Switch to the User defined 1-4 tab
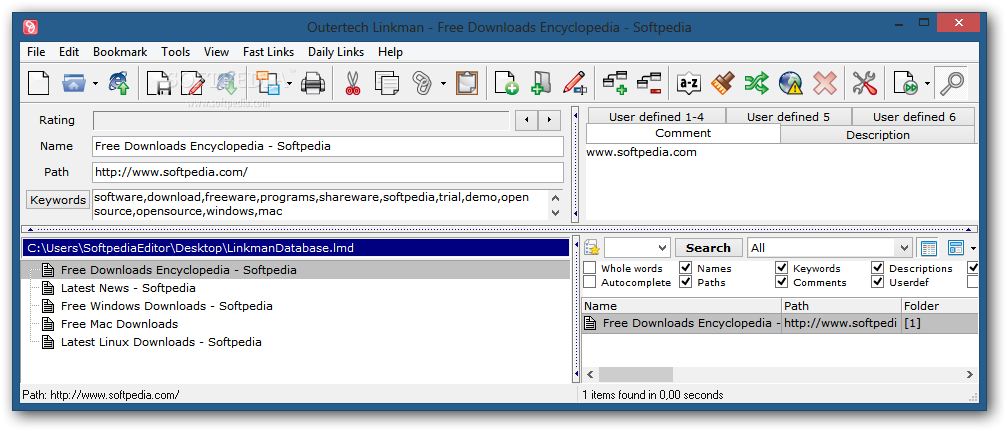This screenshot has height=431, width=1007. 656,117
